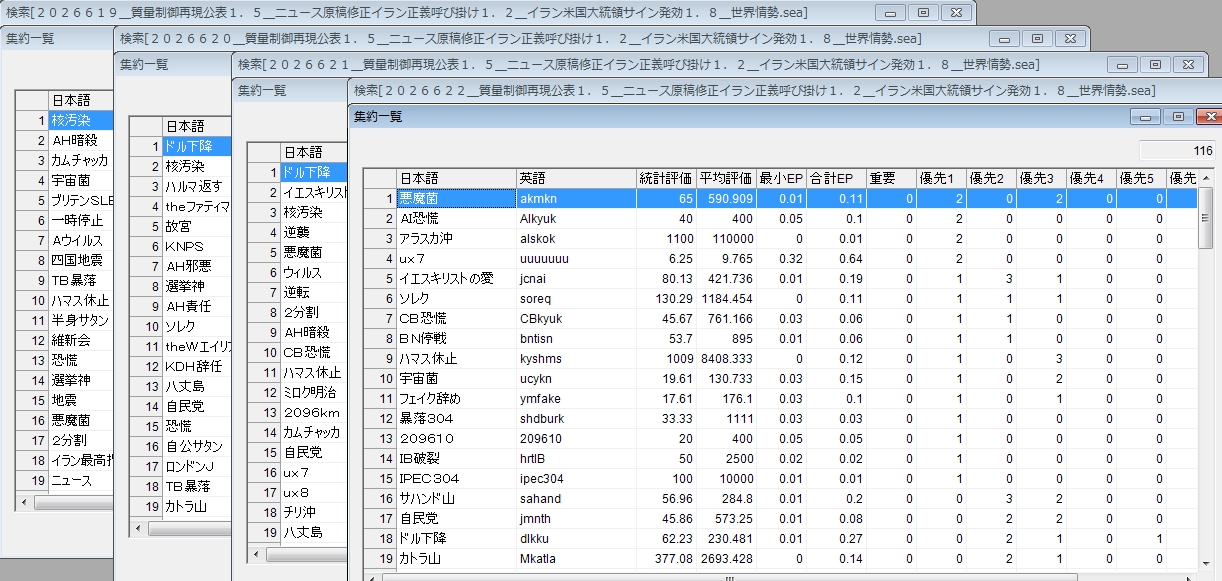
Task: Click the 統計評価 column header
Action: (666, 178)
